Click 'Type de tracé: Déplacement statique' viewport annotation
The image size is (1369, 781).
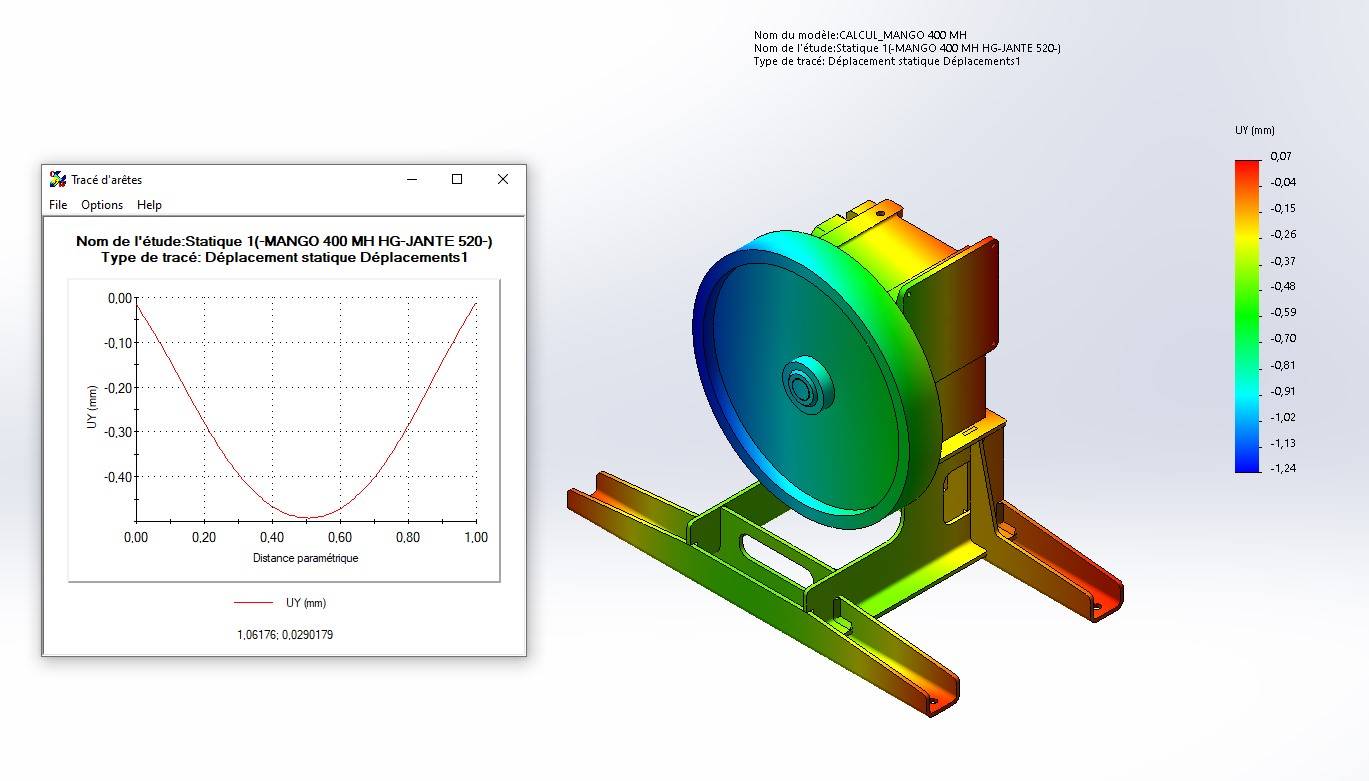887,61
